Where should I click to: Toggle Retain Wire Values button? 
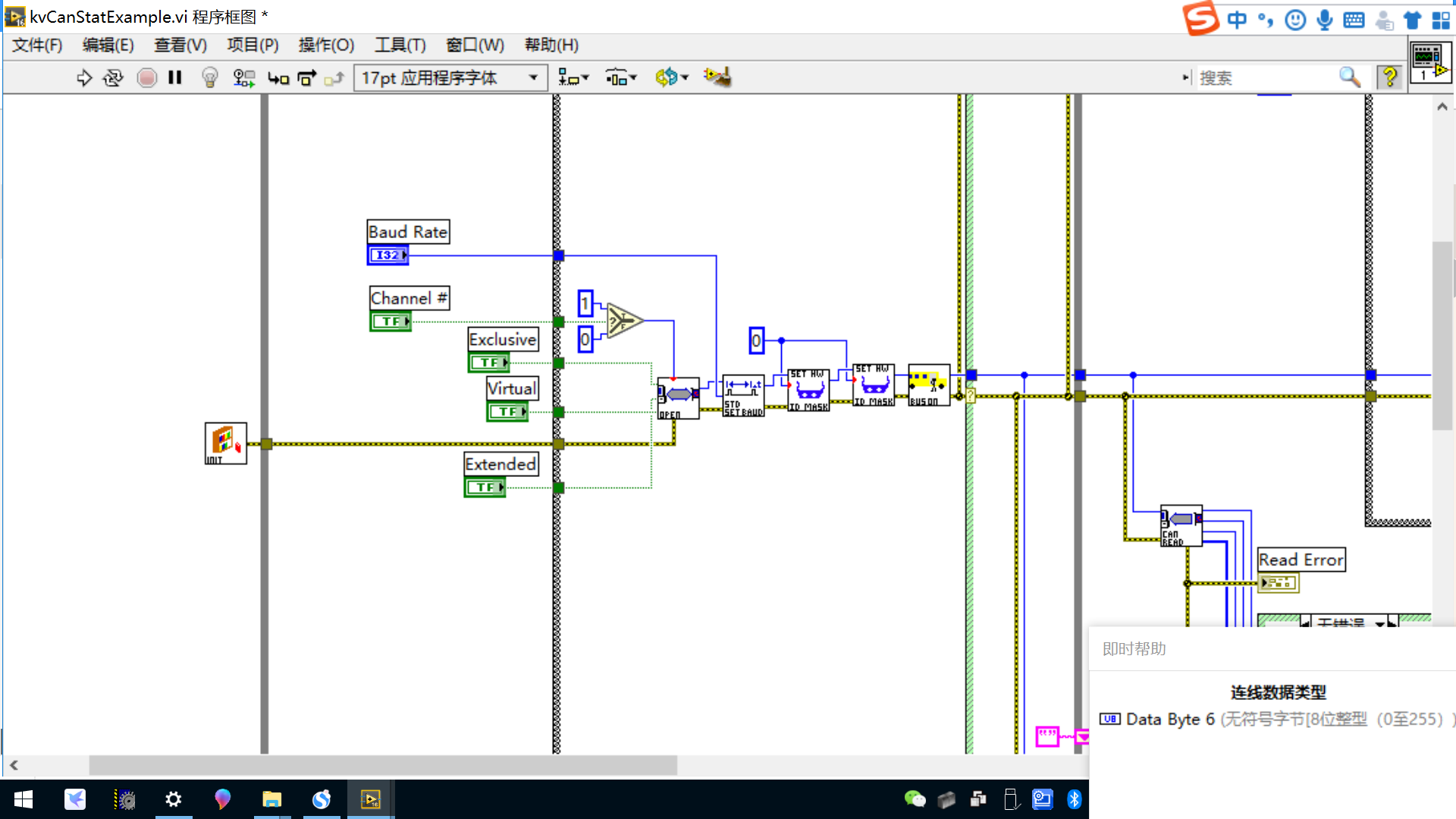point(243,77)
